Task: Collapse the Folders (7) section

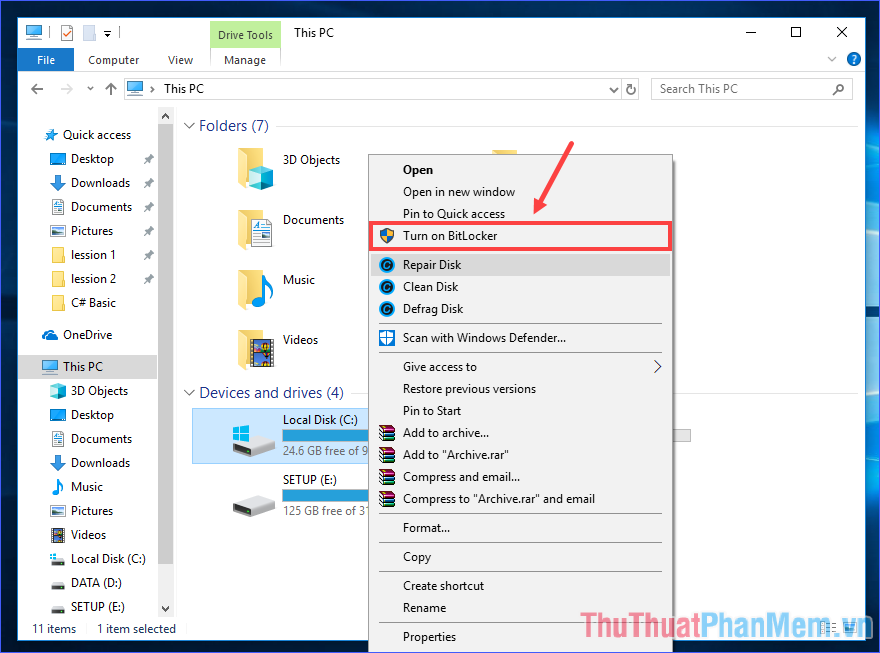Action: point(190,126)
